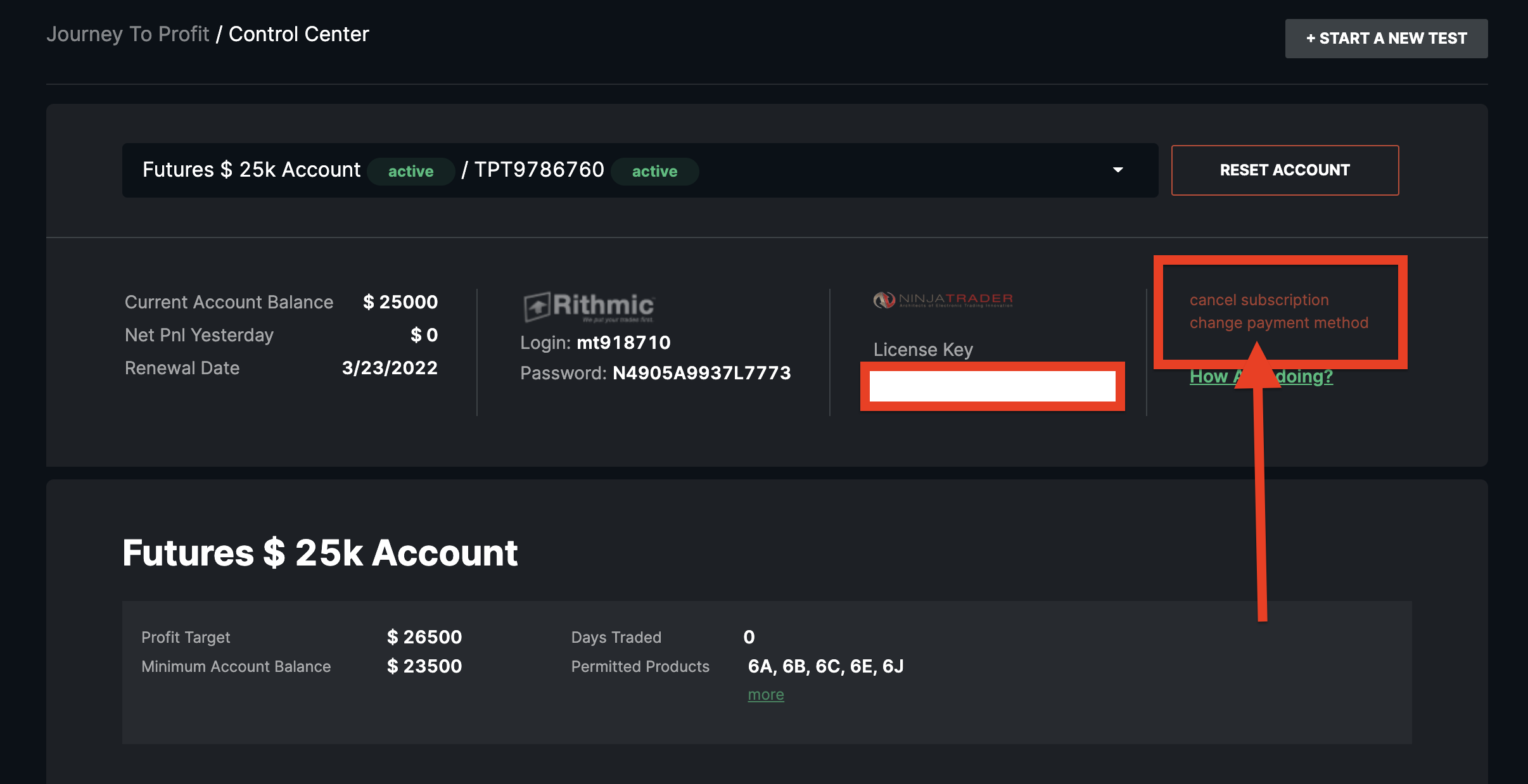Click the Renewal Date value 3/23/2022

coord(390,368)
